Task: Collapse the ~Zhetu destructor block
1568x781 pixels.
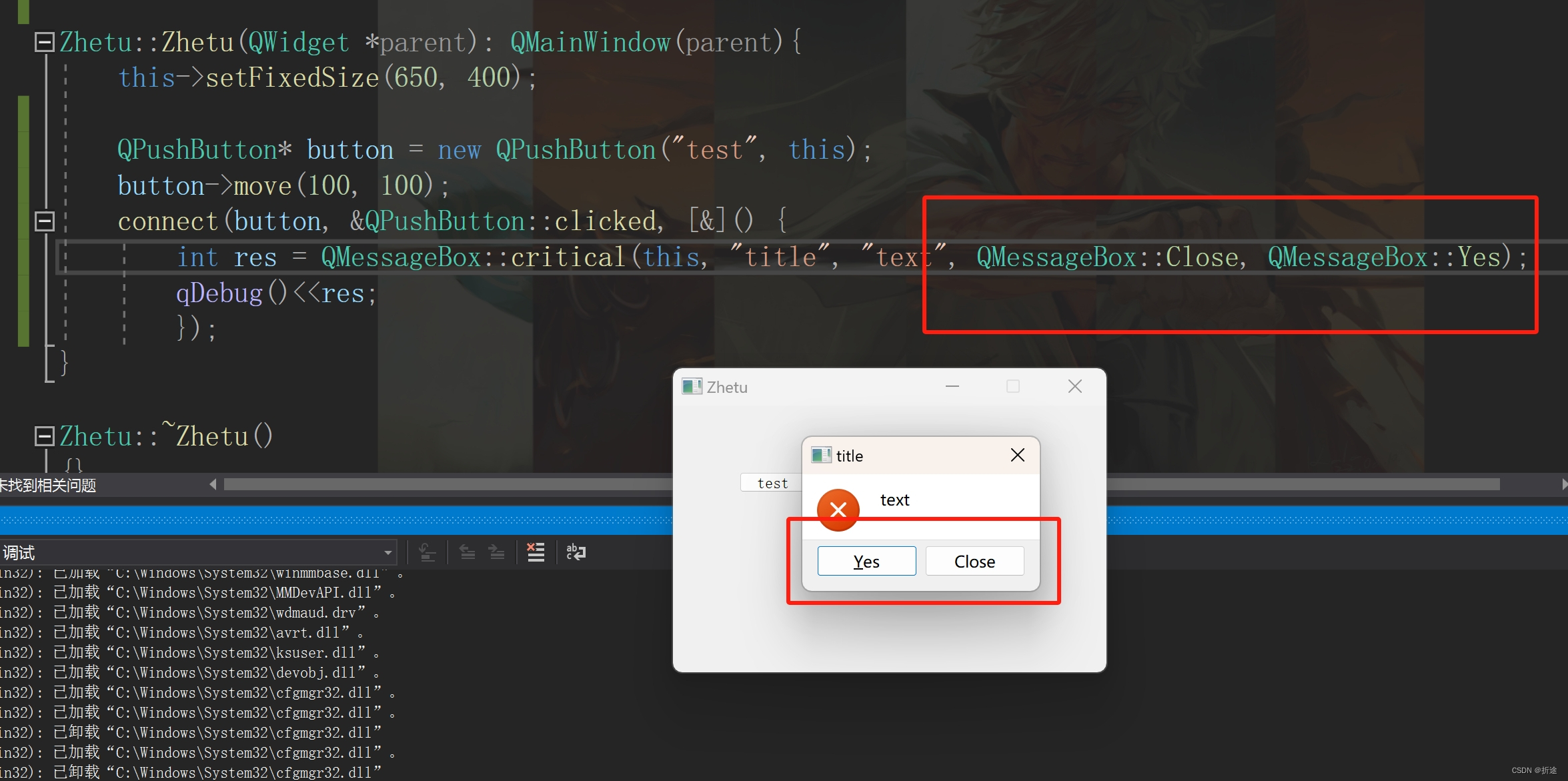Action: (x=45, y=436)
